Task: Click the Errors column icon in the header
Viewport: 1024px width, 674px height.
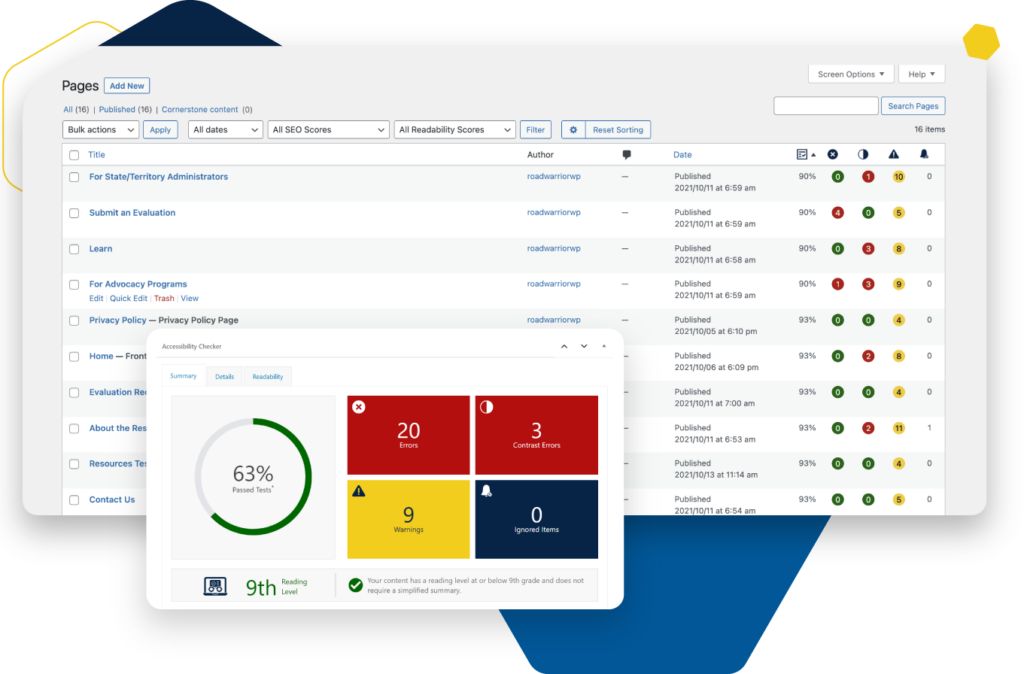Action: pyautogui.click(x=833, y=154)
